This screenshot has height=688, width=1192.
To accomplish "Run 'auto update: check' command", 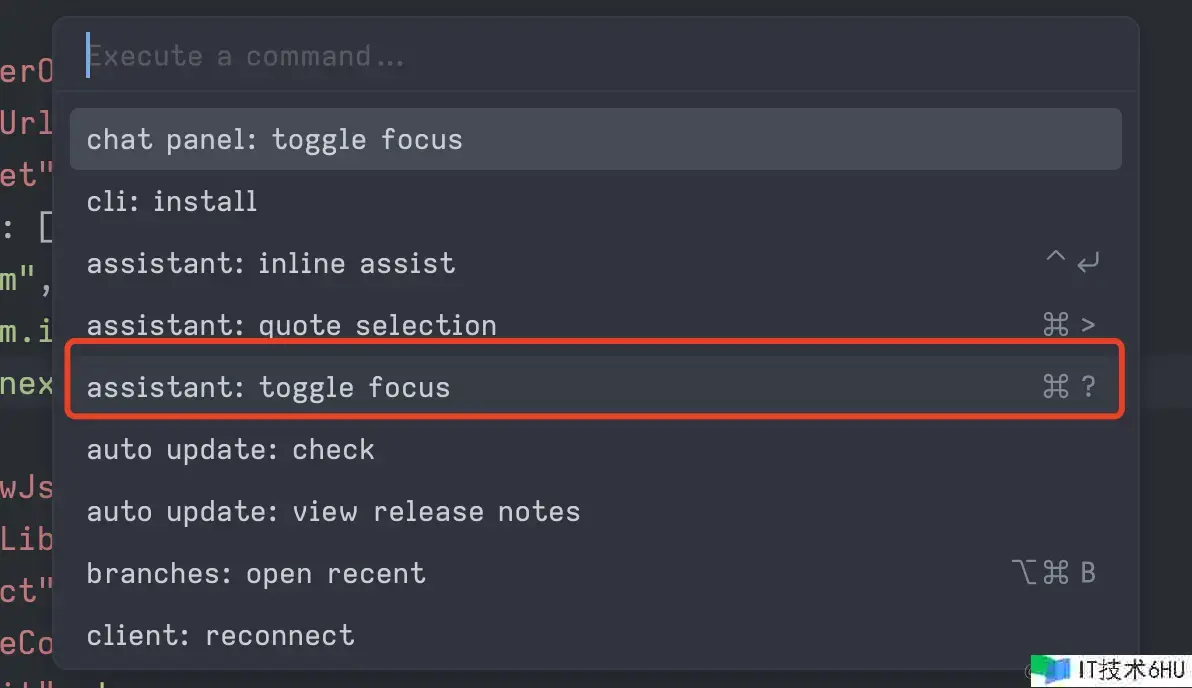I will [595, 449].
